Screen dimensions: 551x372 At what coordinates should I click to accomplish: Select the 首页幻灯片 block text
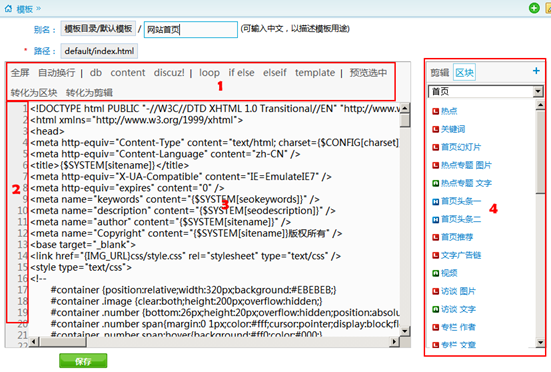tap(461, 147)
